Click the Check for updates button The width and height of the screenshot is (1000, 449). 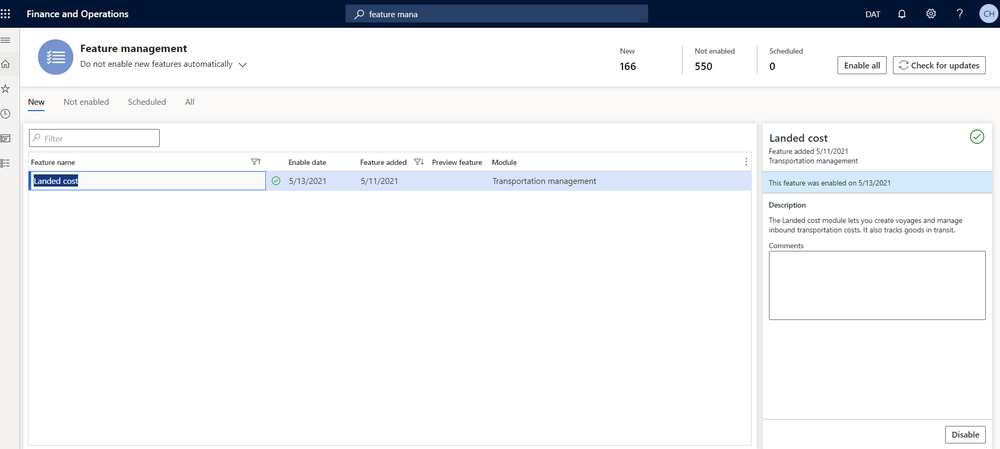point(939,65)
